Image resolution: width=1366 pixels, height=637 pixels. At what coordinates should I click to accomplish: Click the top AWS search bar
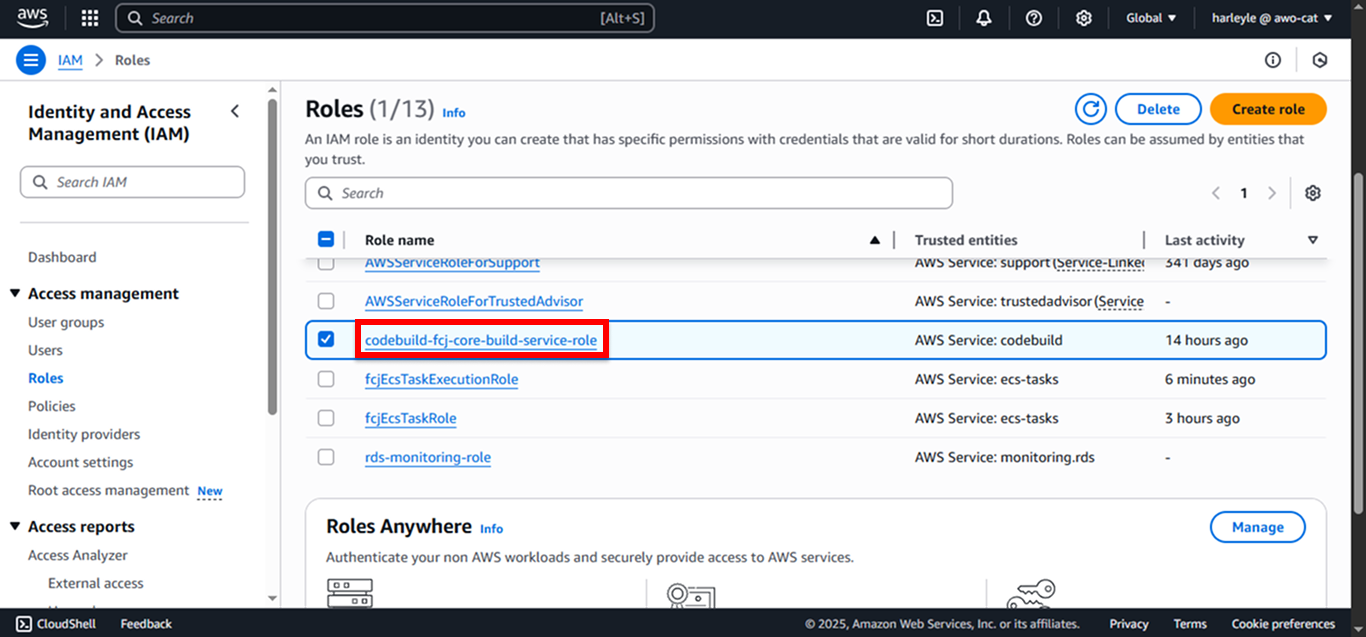pyautogui.click(x=385, y=18)
